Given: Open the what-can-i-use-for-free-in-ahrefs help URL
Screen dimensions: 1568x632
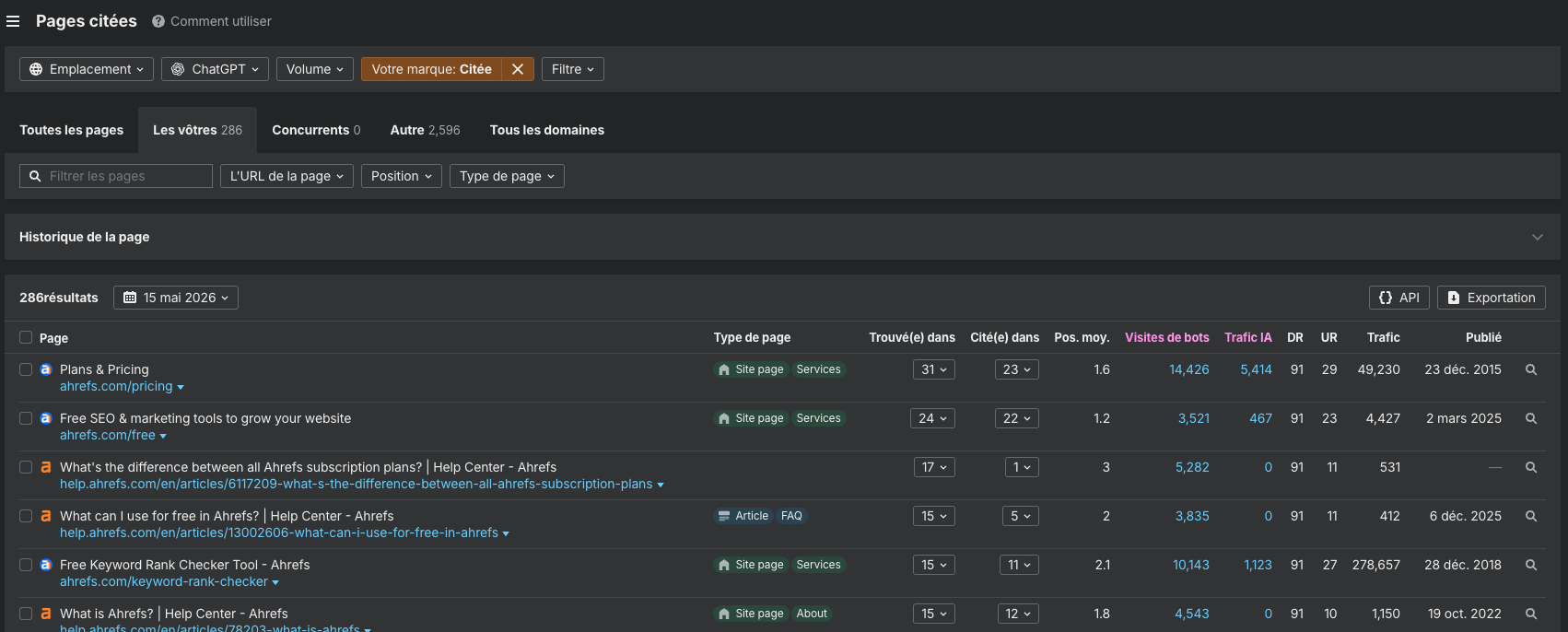Looking at the screenshot, I should coord(279,533).
